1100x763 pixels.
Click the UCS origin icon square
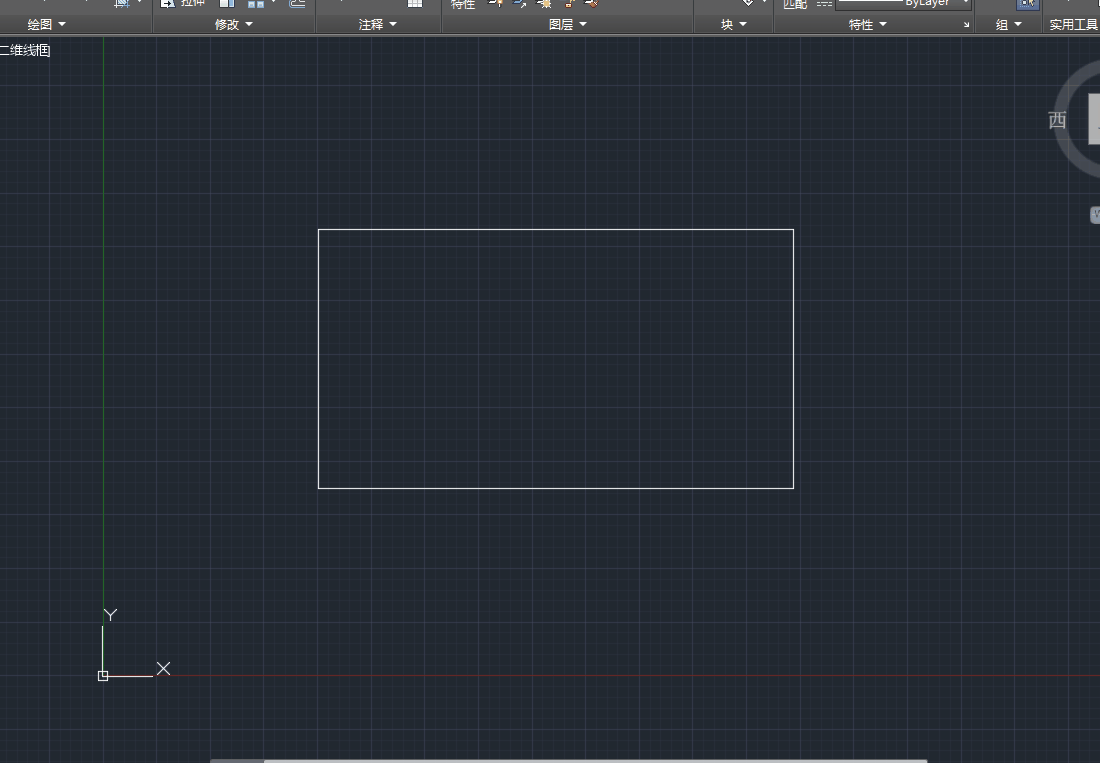point(103,676)
